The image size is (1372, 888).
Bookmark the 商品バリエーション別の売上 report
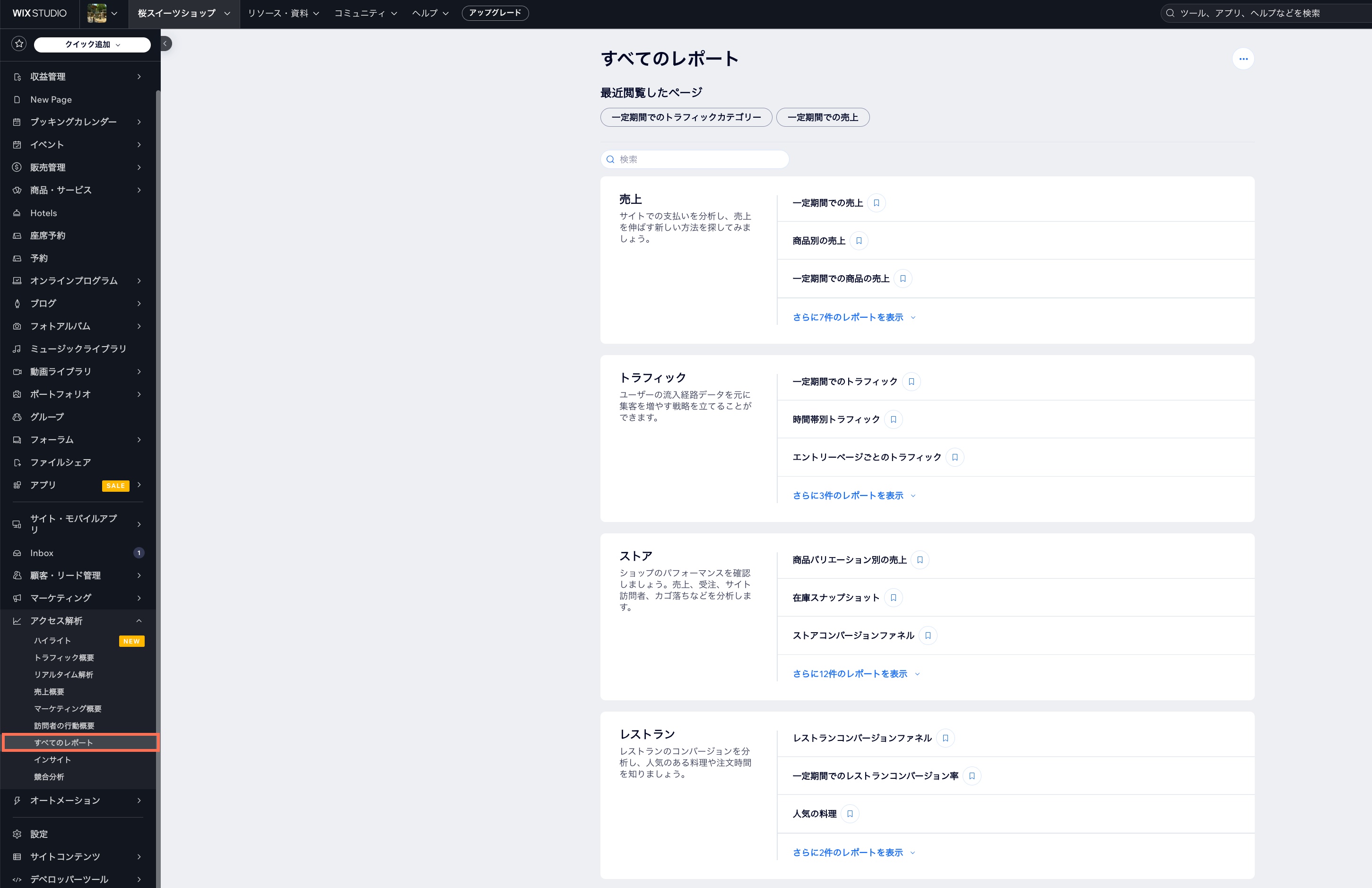tap(920, 560)
